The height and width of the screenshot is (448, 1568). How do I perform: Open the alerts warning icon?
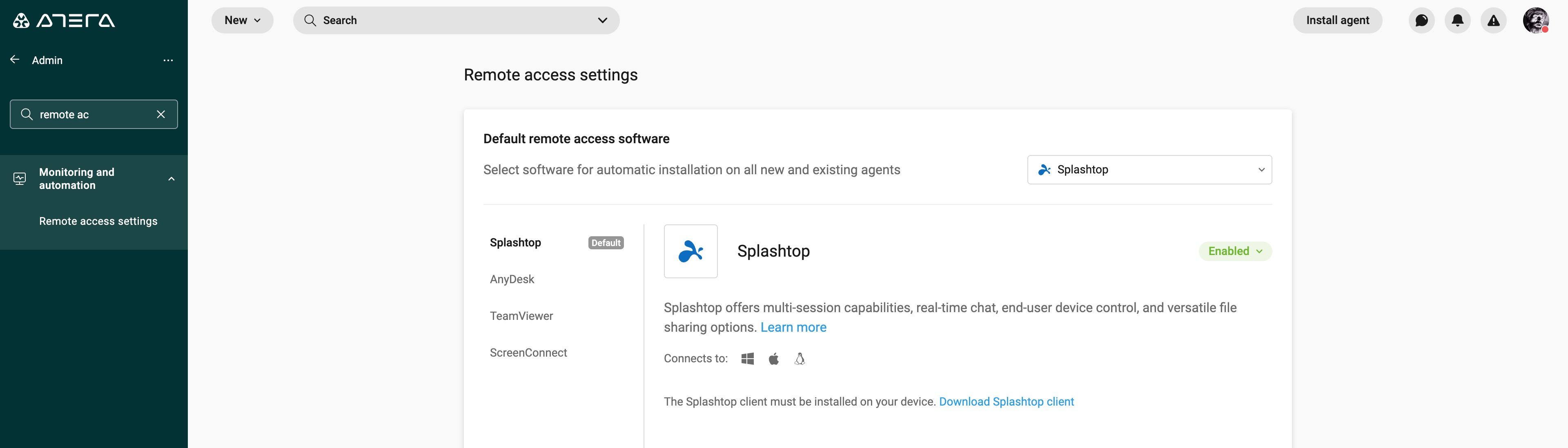(1493, 20)
